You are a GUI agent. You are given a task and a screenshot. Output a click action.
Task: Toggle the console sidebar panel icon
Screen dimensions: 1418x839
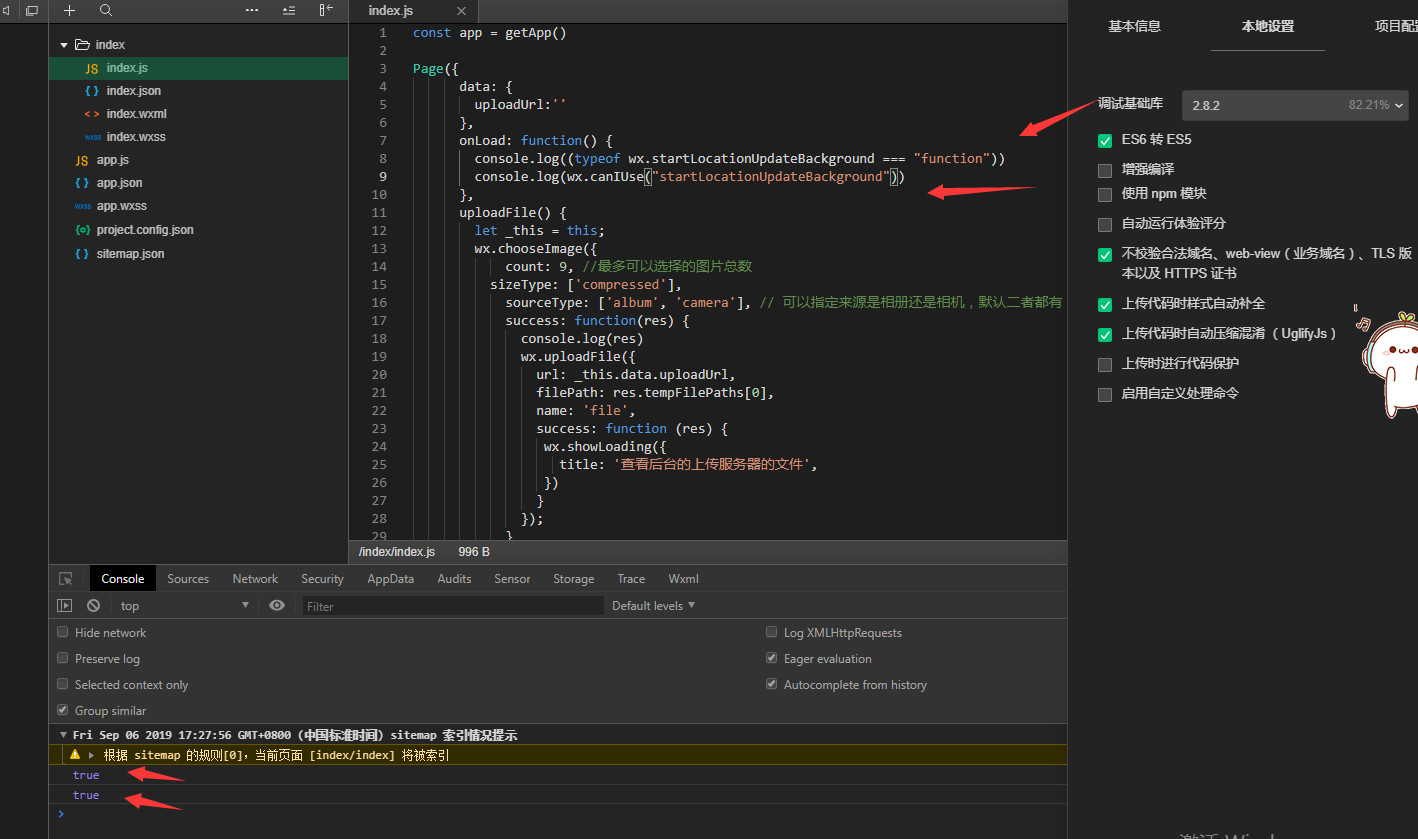click(65, 605)
